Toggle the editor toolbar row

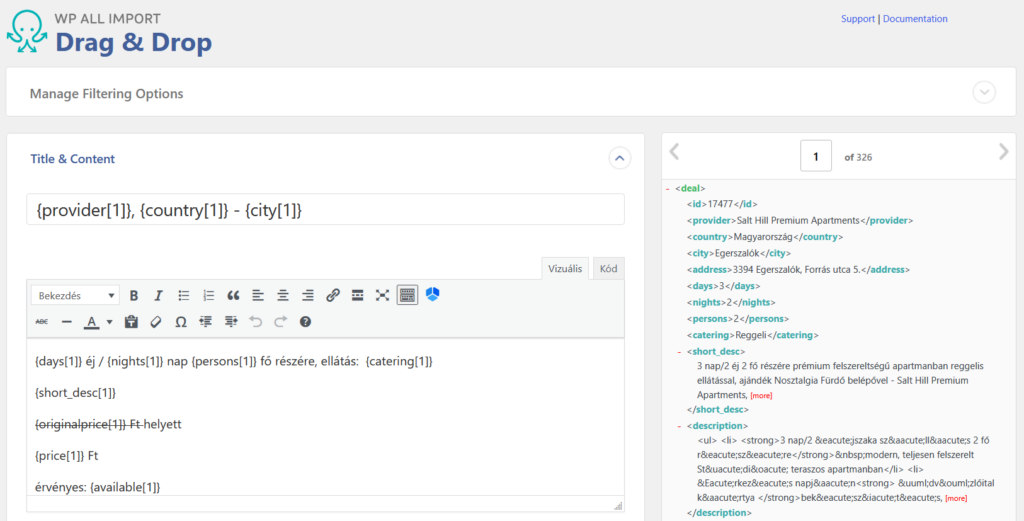tap(408, 295)
